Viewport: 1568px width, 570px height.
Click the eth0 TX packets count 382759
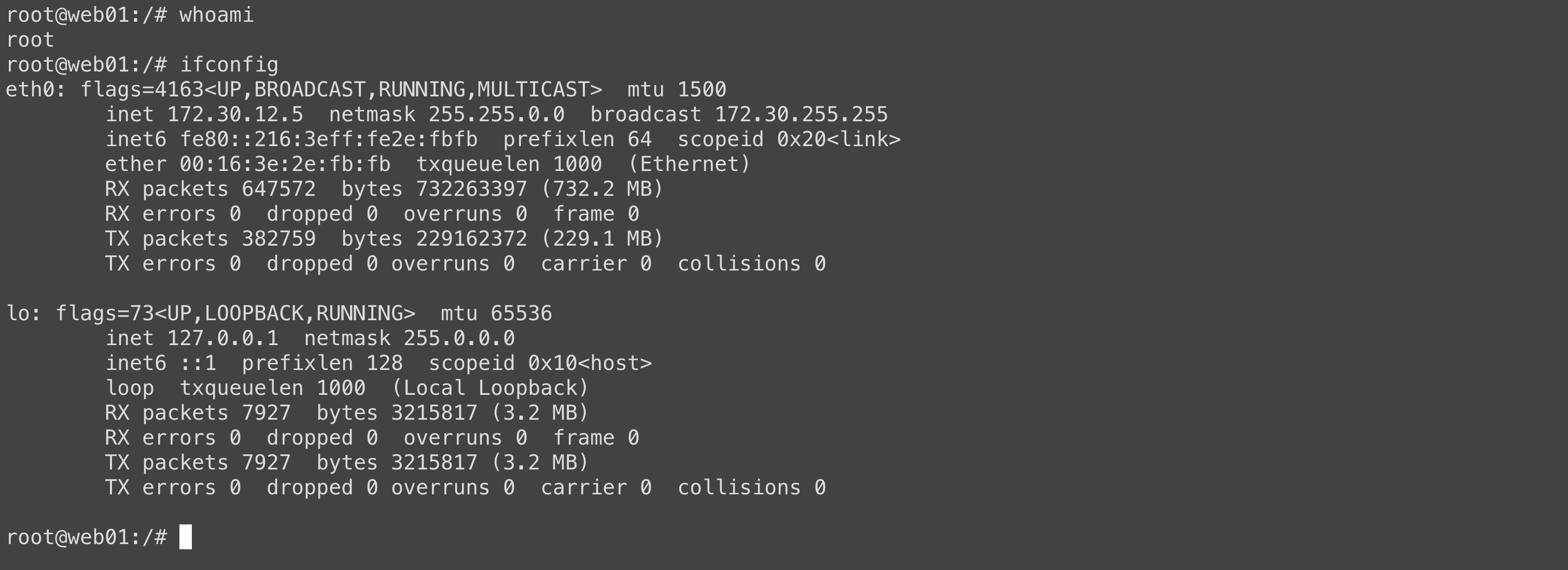[278, 239]
